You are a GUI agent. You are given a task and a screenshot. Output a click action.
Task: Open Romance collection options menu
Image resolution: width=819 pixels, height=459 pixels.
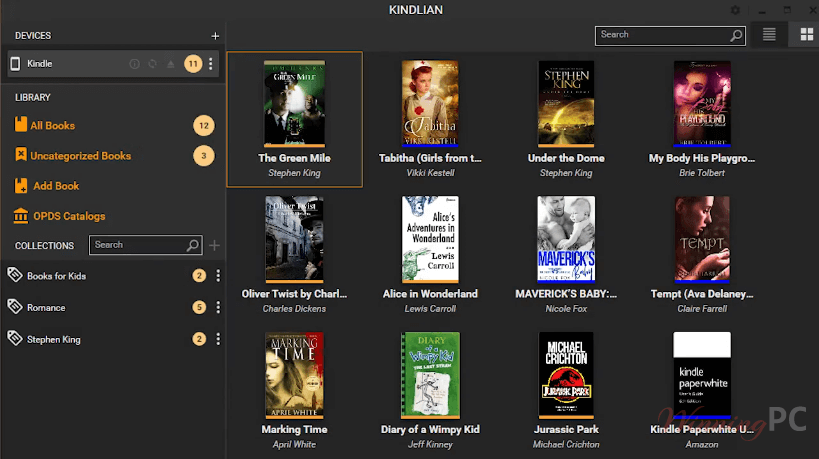point(218,308)
